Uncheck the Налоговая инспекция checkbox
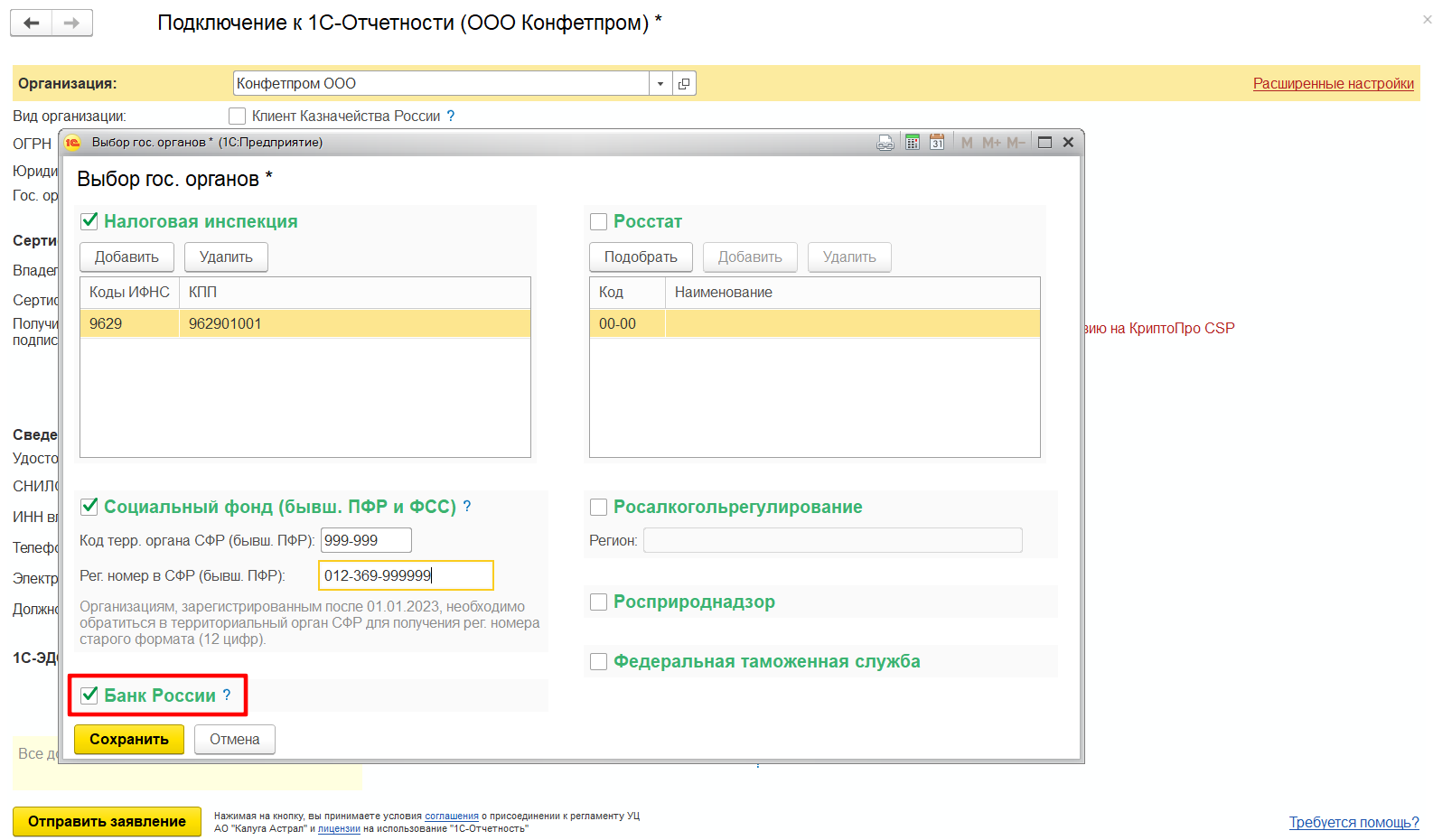This screenshot has width=1433, height=840. (89, 221)
